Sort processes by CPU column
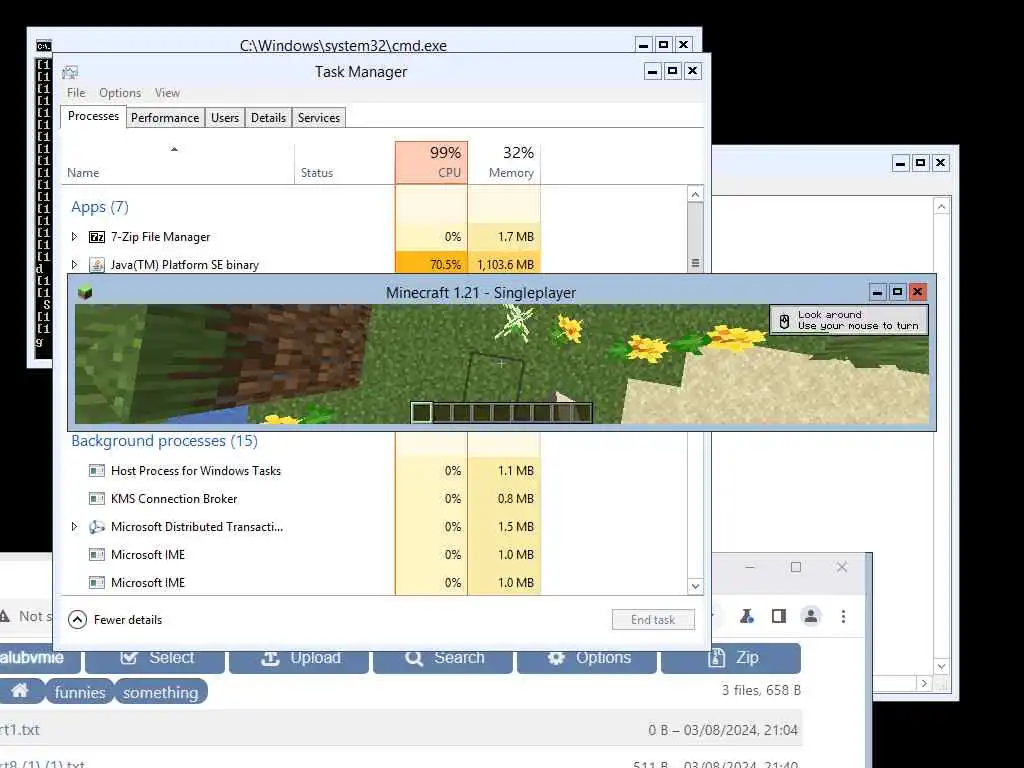The image size is (1024, 768). (x=431, y=162)
